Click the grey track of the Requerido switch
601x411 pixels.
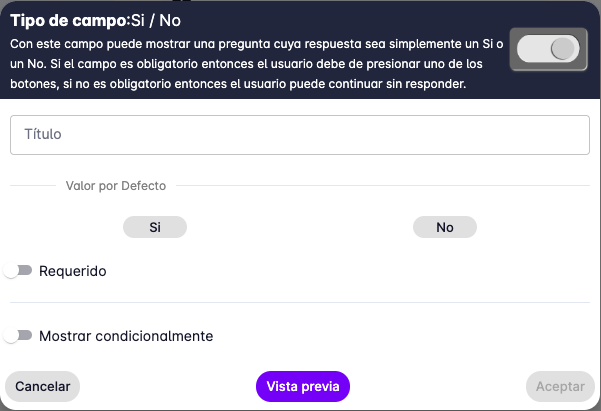25,270
